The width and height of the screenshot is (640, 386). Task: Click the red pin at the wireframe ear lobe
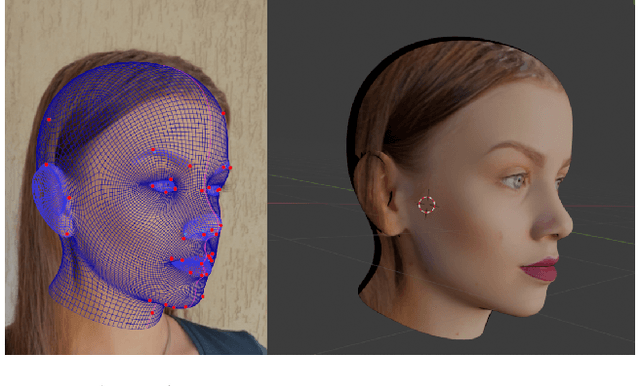click(x=67, y=234)
